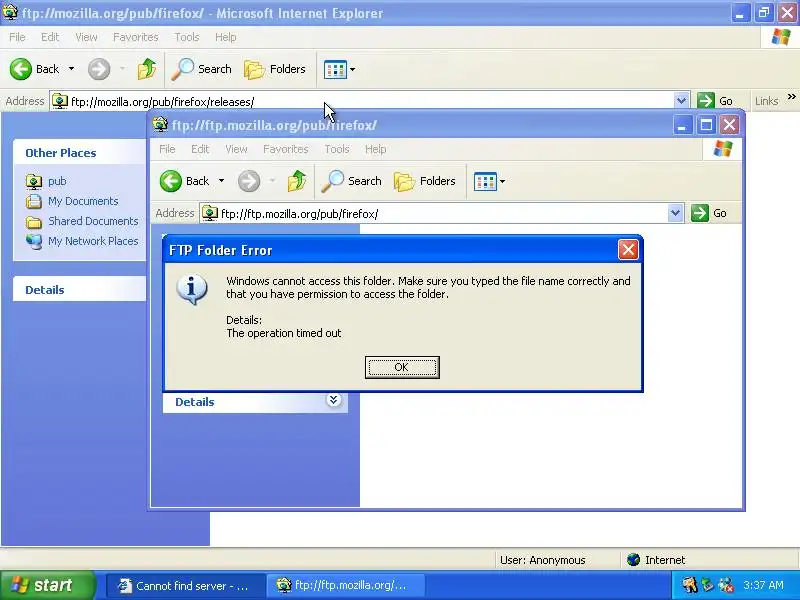Click Go button in the front window
800x600 pixels.
coord(709,213)
